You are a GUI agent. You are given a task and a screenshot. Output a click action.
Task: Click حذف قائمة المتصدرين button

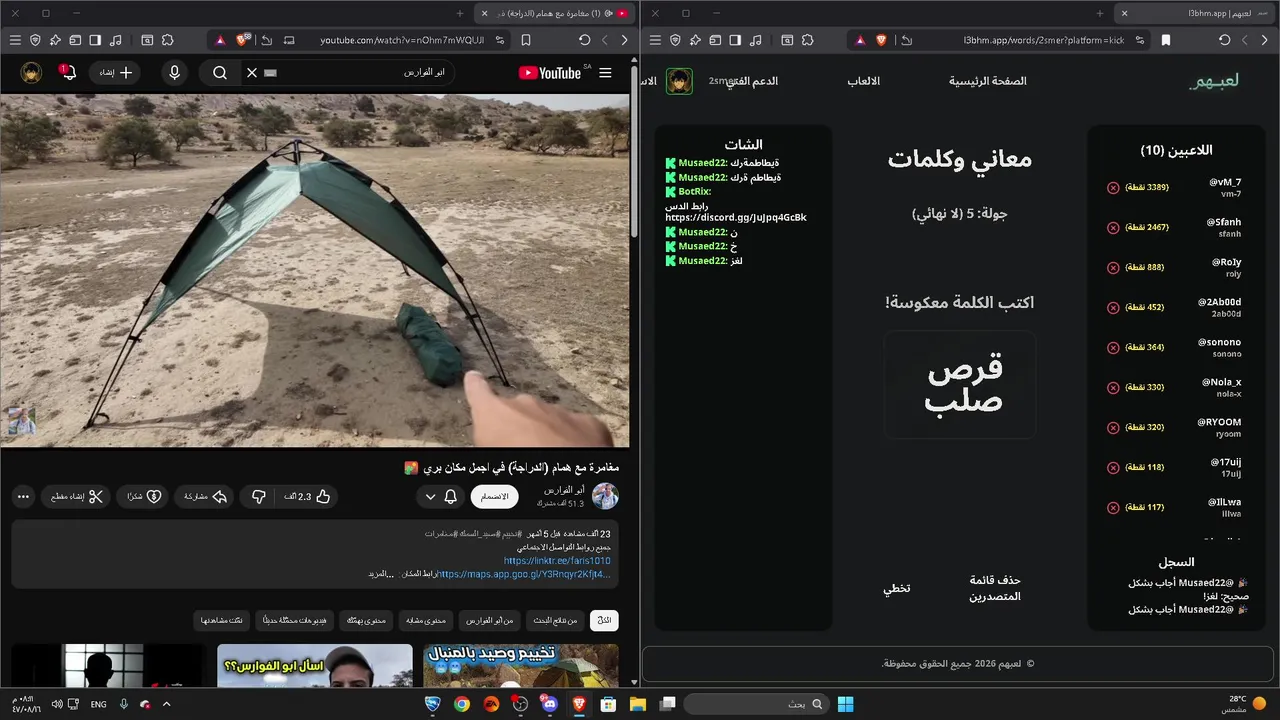coord(995,588)
